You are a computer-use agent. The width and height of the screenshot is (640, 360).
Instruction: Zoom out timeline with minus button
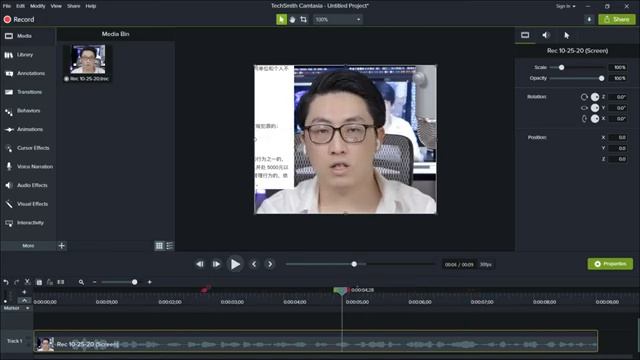pyautogui.click(x=94, y=282)
